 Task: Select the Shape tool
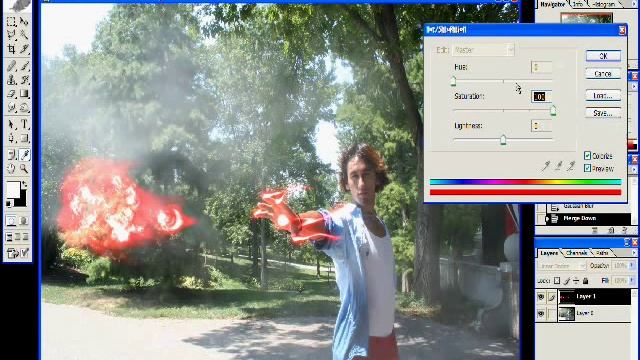pyautogui.click(x=24, y=138)
